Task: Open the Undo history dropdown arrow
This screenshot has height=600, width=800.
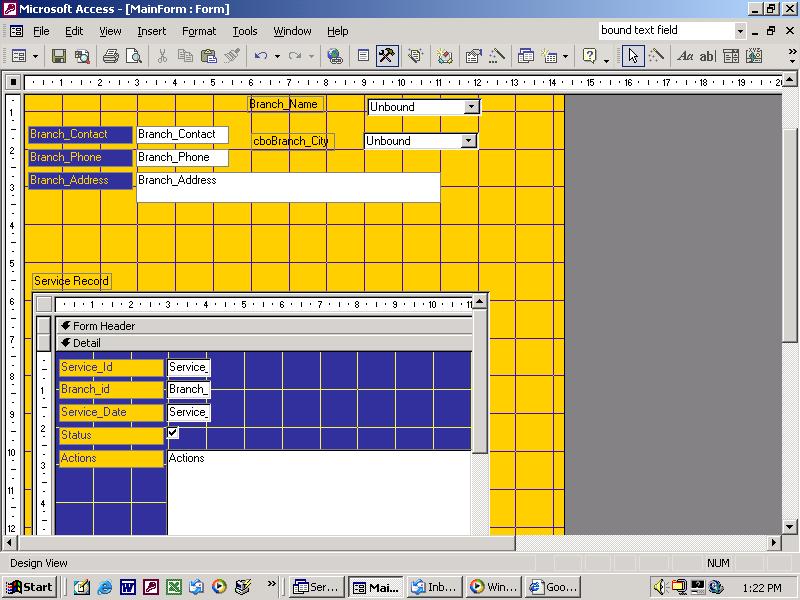Action: [x=277, y=56]
